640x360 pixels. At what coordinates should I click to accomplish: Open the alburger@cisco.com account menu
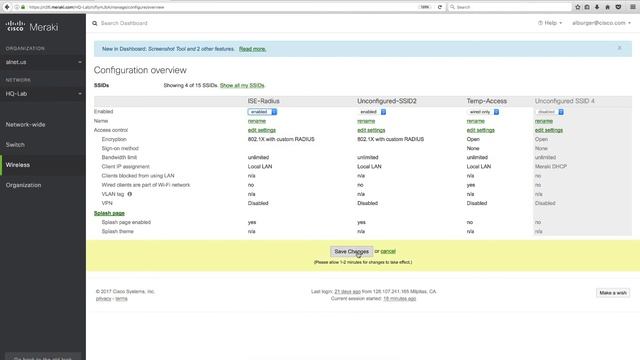(601, 23)
